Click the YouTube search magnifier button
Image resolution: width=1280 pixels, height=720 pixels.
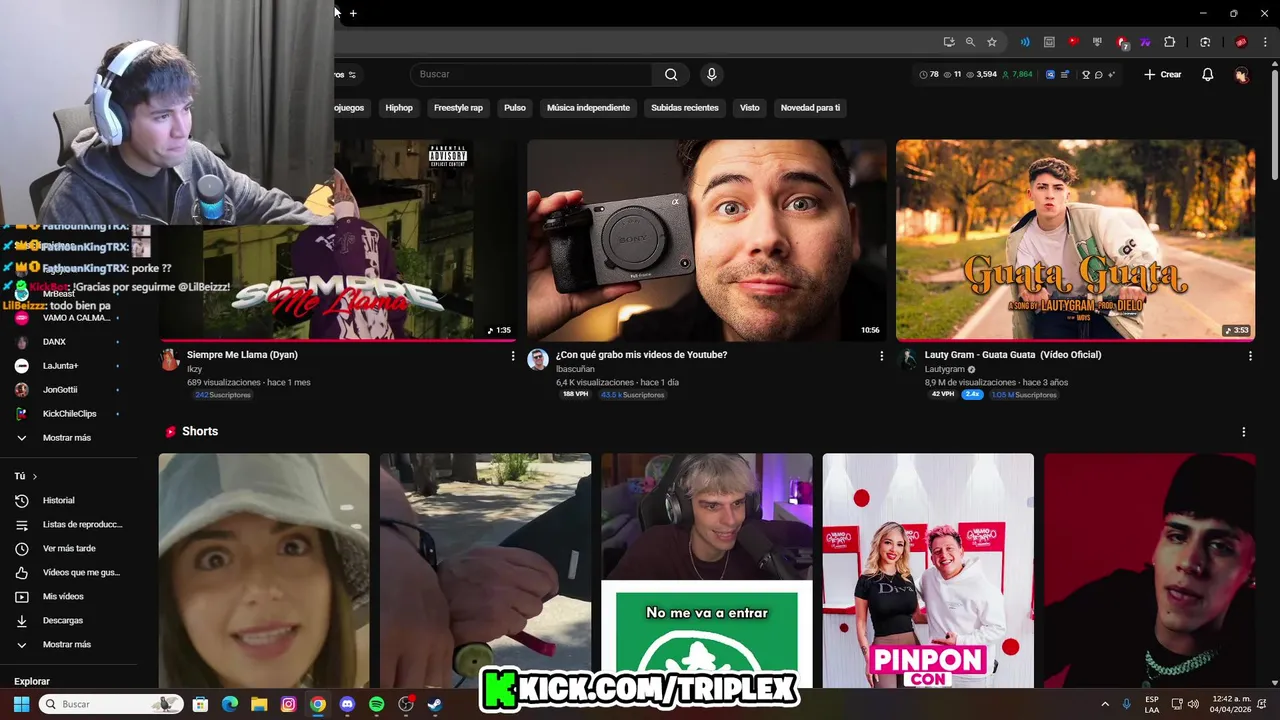pyautogui.click(x=671, y=74)
